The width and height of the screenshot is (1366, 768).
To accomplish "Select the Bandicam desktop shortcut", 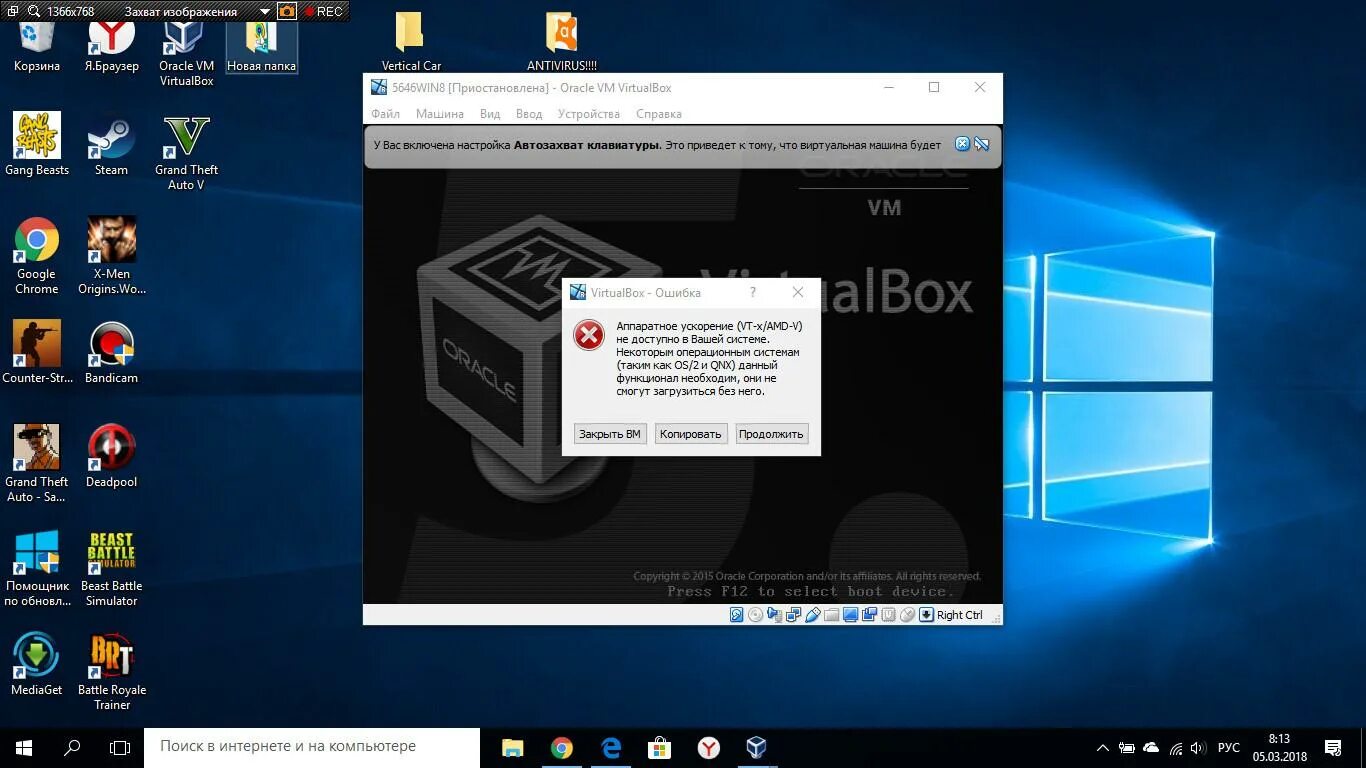I will 112,352.
